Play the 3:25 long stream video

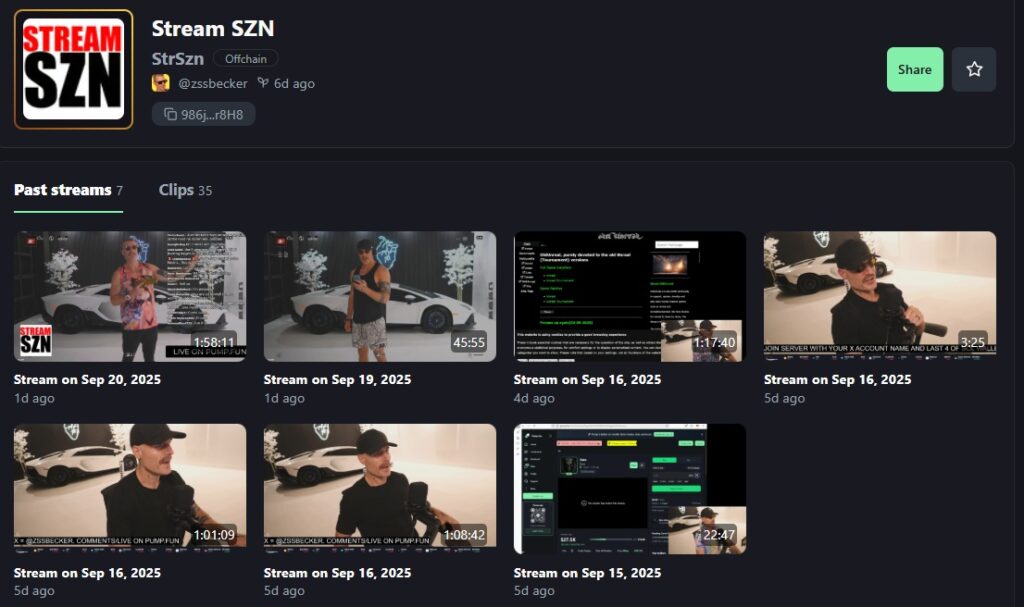(880, 296)
